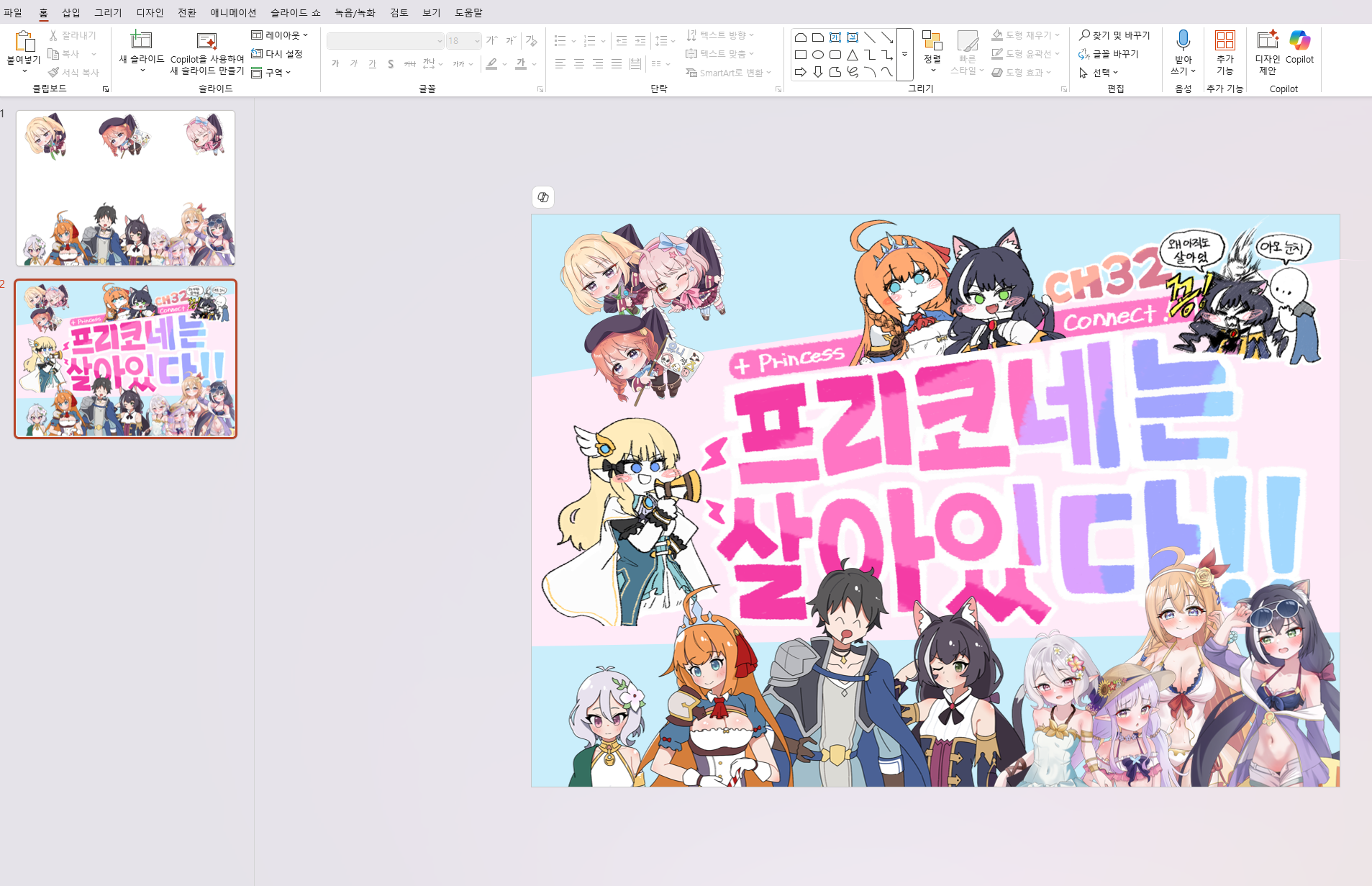Click the 서식 복사 format painter
This screenshot has height=886, width=1372.
pyautogui.click(x=74, y=73)
